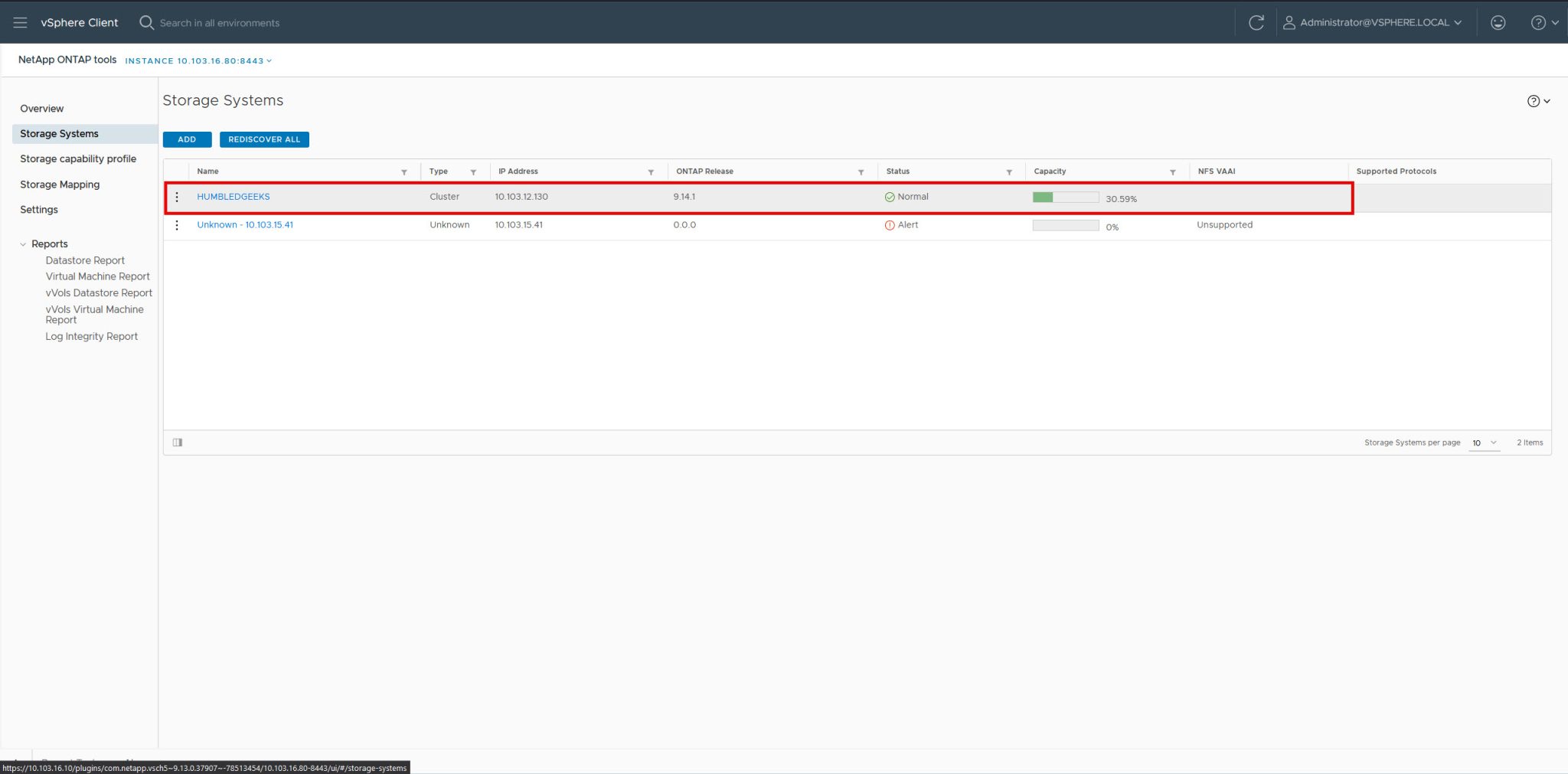Screen dimensions: 1568x774
Task: Refresh the vSphere Client view
Action: 1256,22
